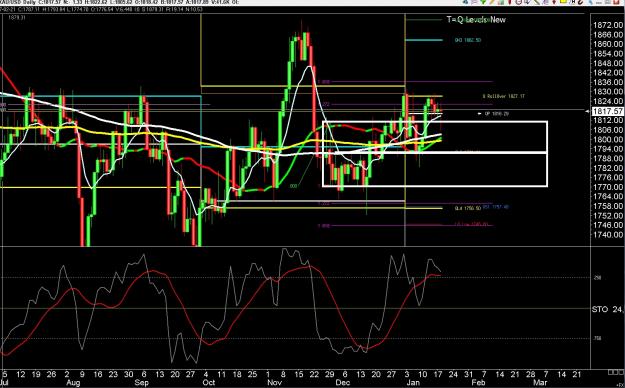Click the Jan month label on time axis

[x=413, y=383]
